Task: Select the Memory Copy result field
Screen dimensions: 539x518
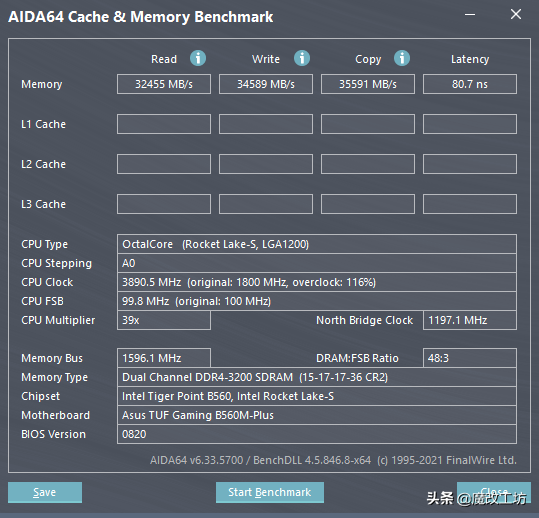Action: tap(368, 84)
